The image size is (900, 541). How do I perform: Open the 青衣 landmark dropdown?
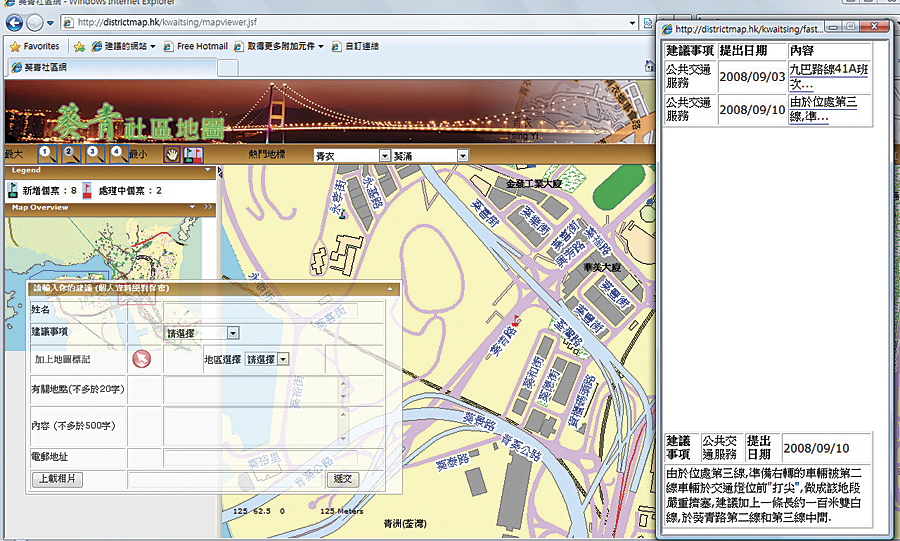click(x=385, y=155)
